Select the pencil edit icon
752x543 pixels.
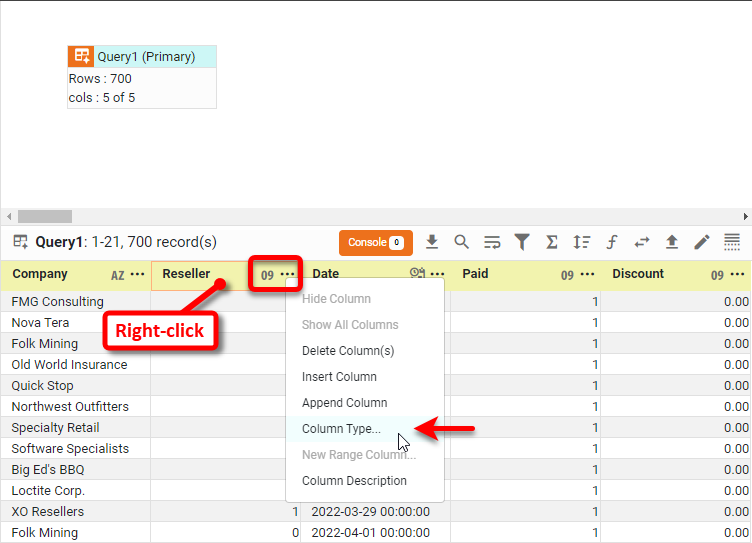pyautogui.click(x=702, y=242)
